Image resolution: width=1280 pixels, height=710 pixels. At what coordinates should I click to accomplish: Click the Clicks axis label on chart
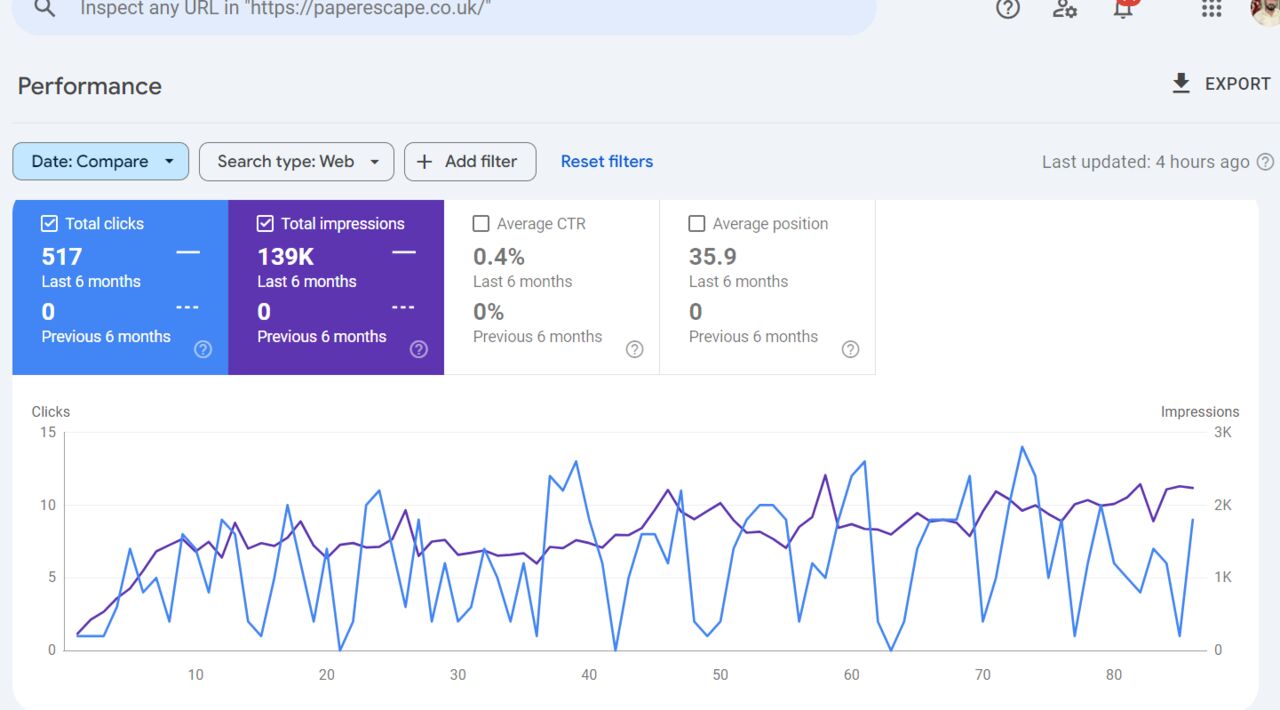tap(51, 412)
